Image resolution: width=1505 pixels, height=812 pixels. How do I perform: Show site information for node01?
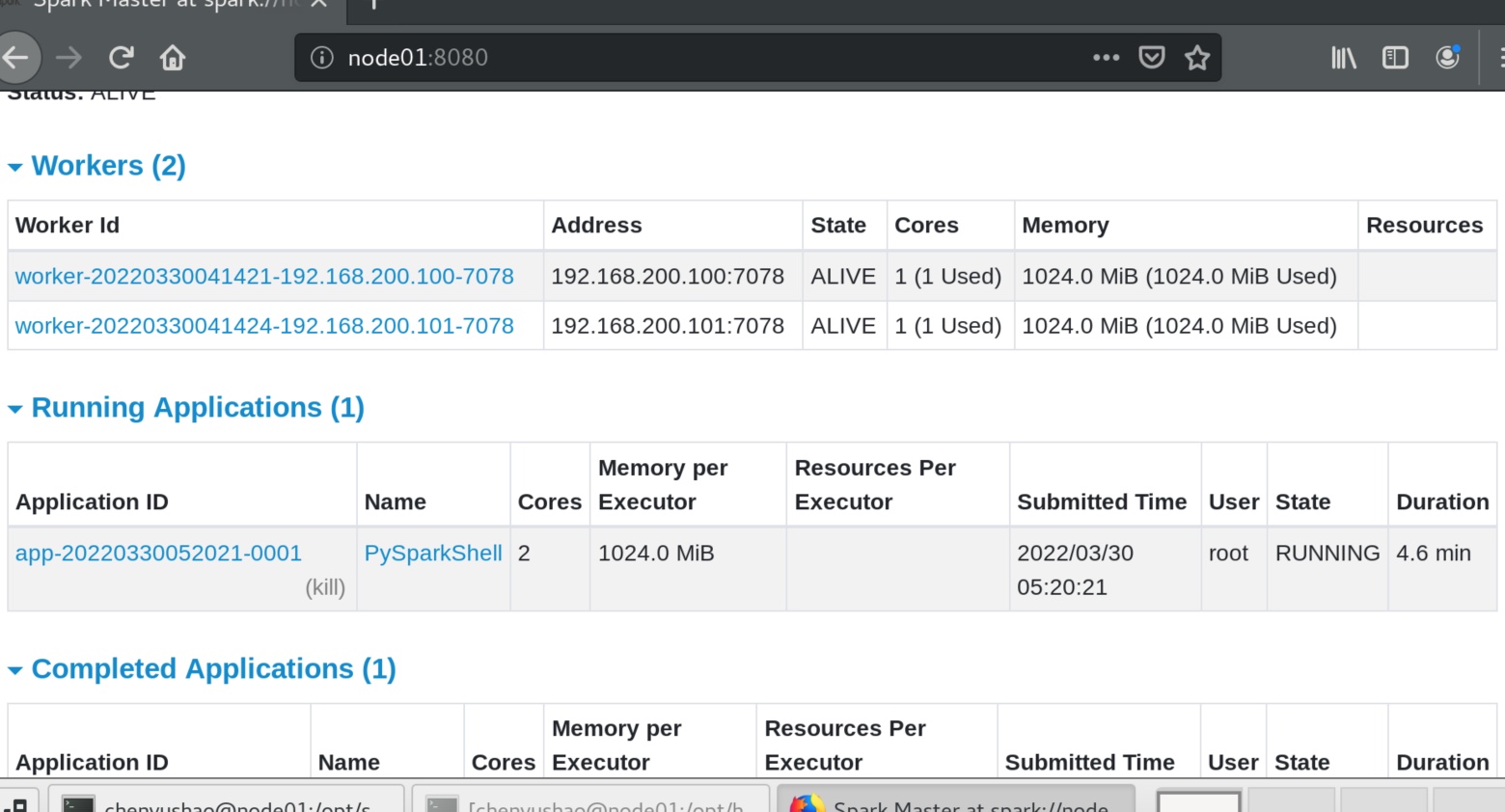tap(321, 58)
